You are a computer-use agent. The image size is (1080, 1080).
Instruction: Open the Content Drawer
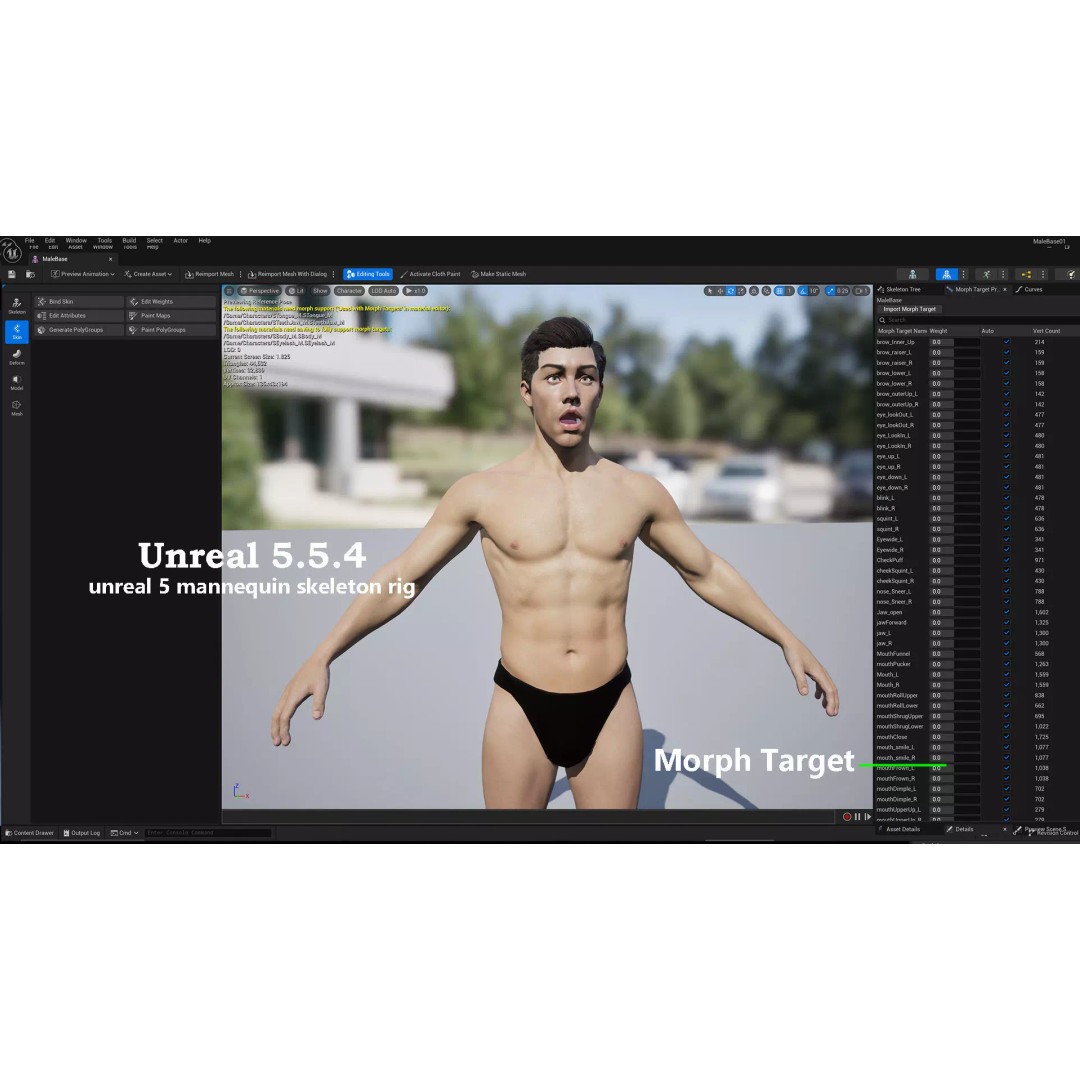pyautogui.click(x=29, y=833)
